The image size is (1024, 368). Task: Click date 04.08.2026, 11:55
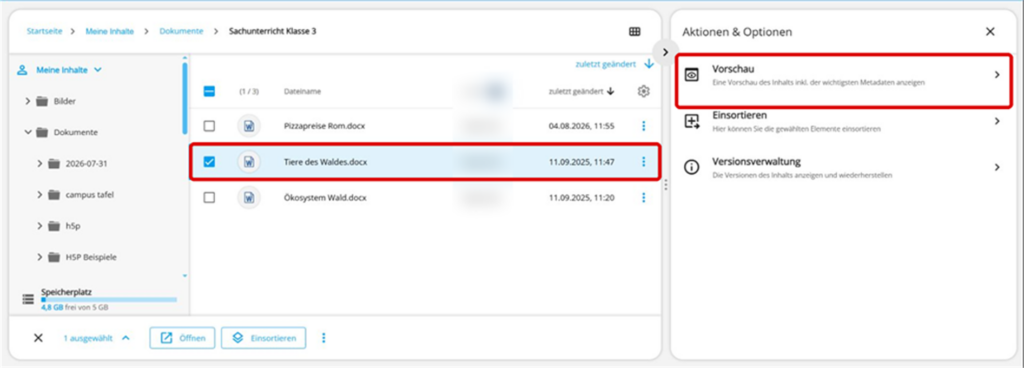click(581, 126)
